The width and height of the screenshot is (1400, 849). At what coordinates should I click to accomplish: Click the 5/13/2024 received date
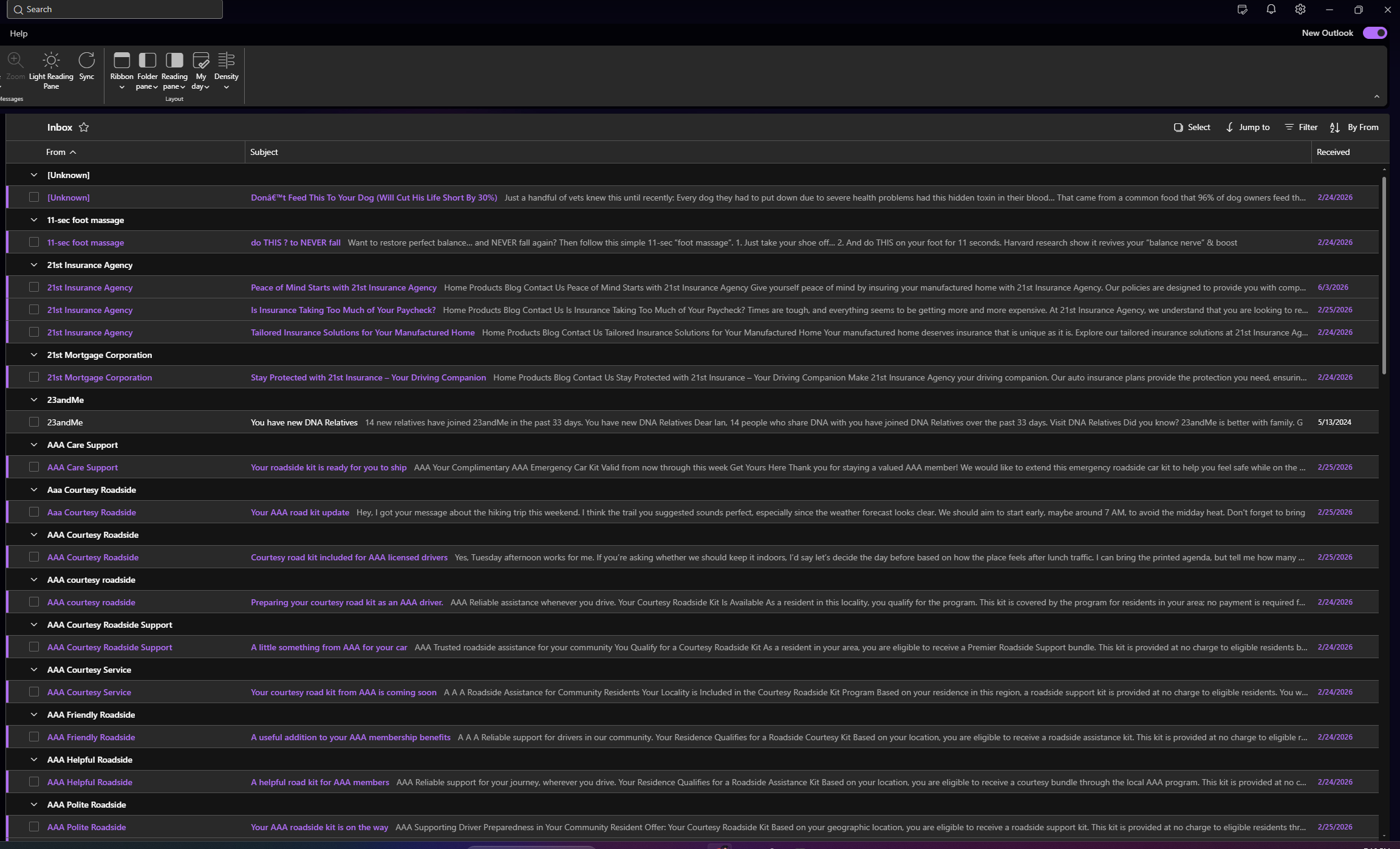pos(1334,422)
